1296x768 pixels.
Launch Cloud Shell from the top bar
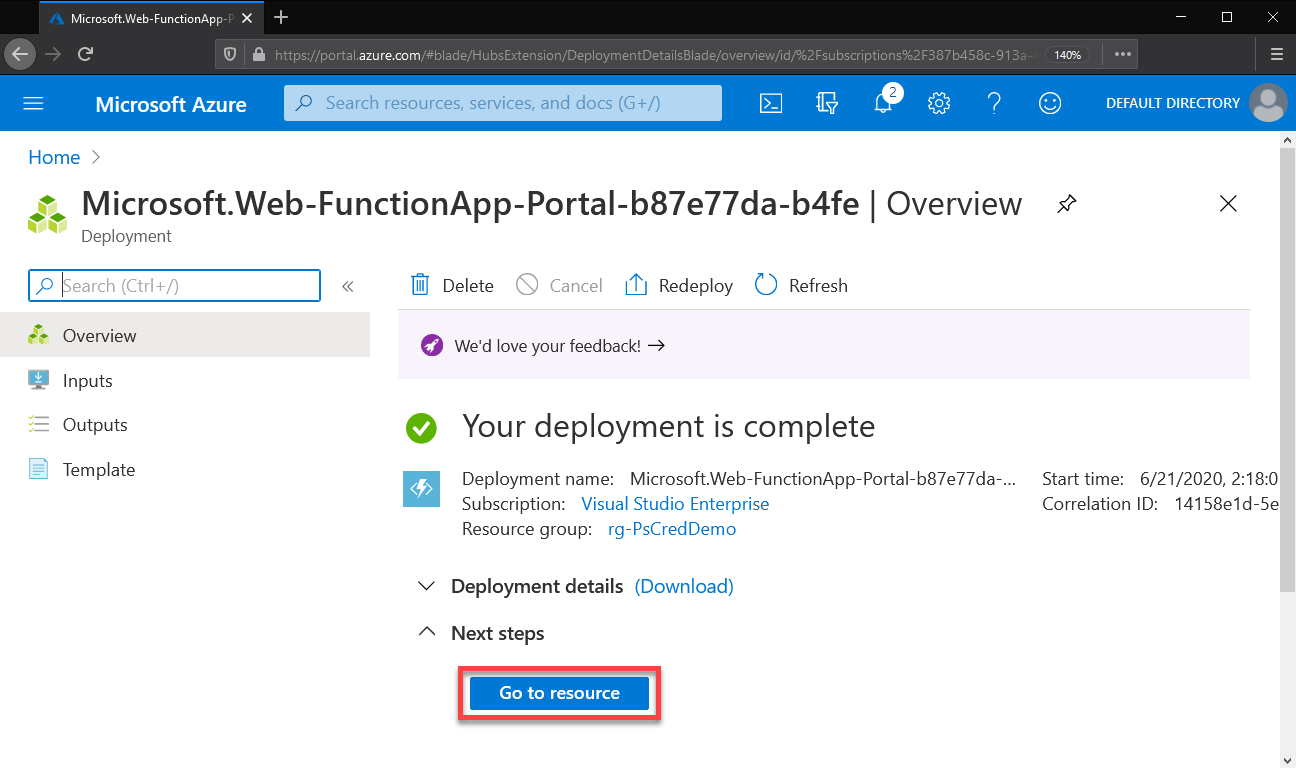pyautogui.click(x=771, y=103)
